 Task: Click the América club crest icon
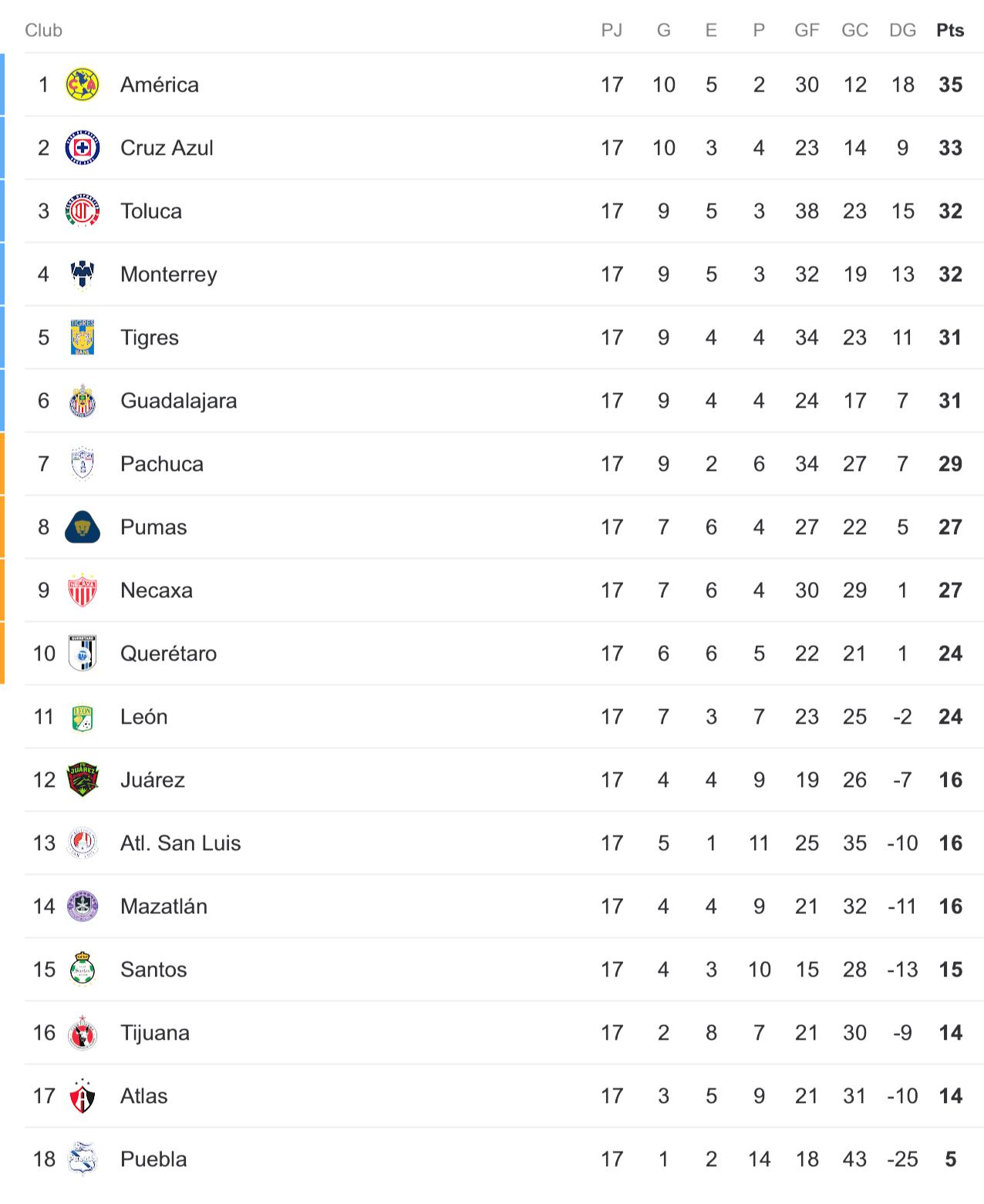tap(83, 85)
